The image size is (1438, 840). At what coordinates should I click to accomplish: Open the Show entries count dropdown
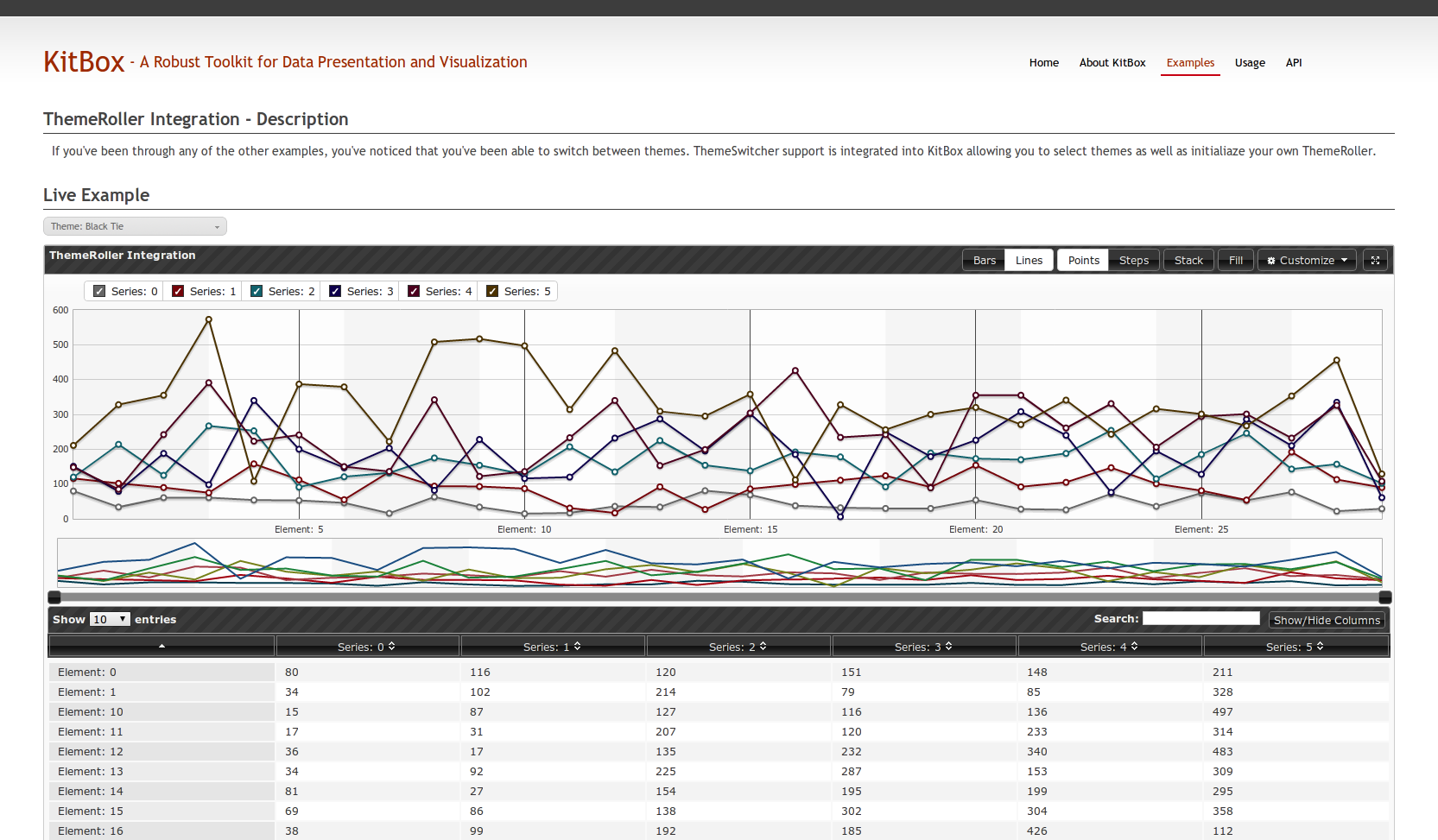(110, 619)
